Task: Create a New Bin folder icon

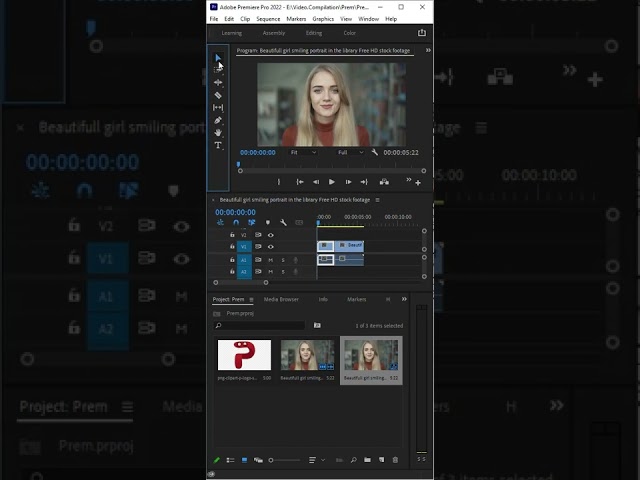Action: (x=367, y=460)
